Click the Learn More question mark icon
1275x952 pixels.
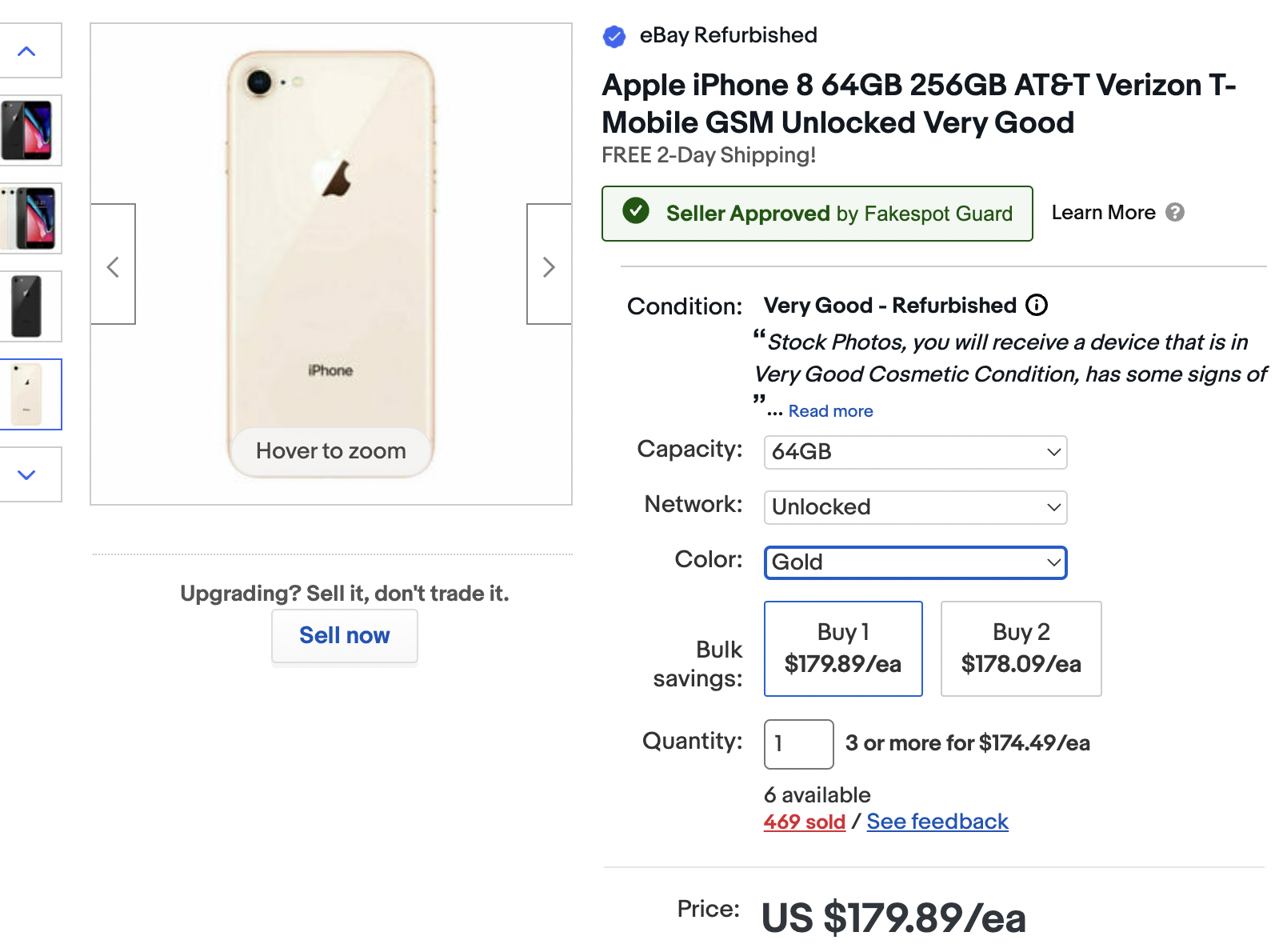[x=1175, y=212]
